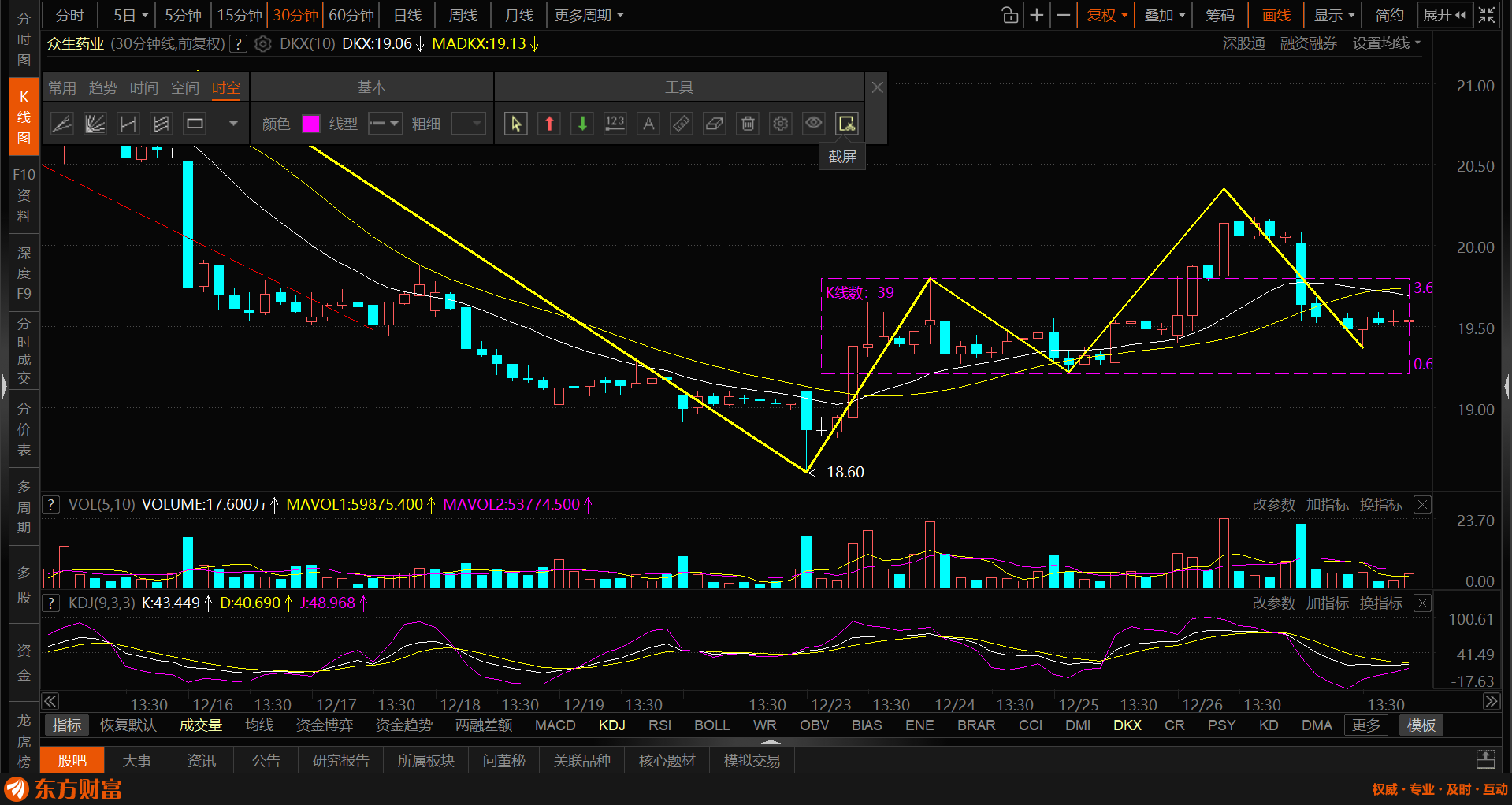Open the 公告 announcements tab
Image resolution: width=1512 pixels, height=805 pixels.
266,760
